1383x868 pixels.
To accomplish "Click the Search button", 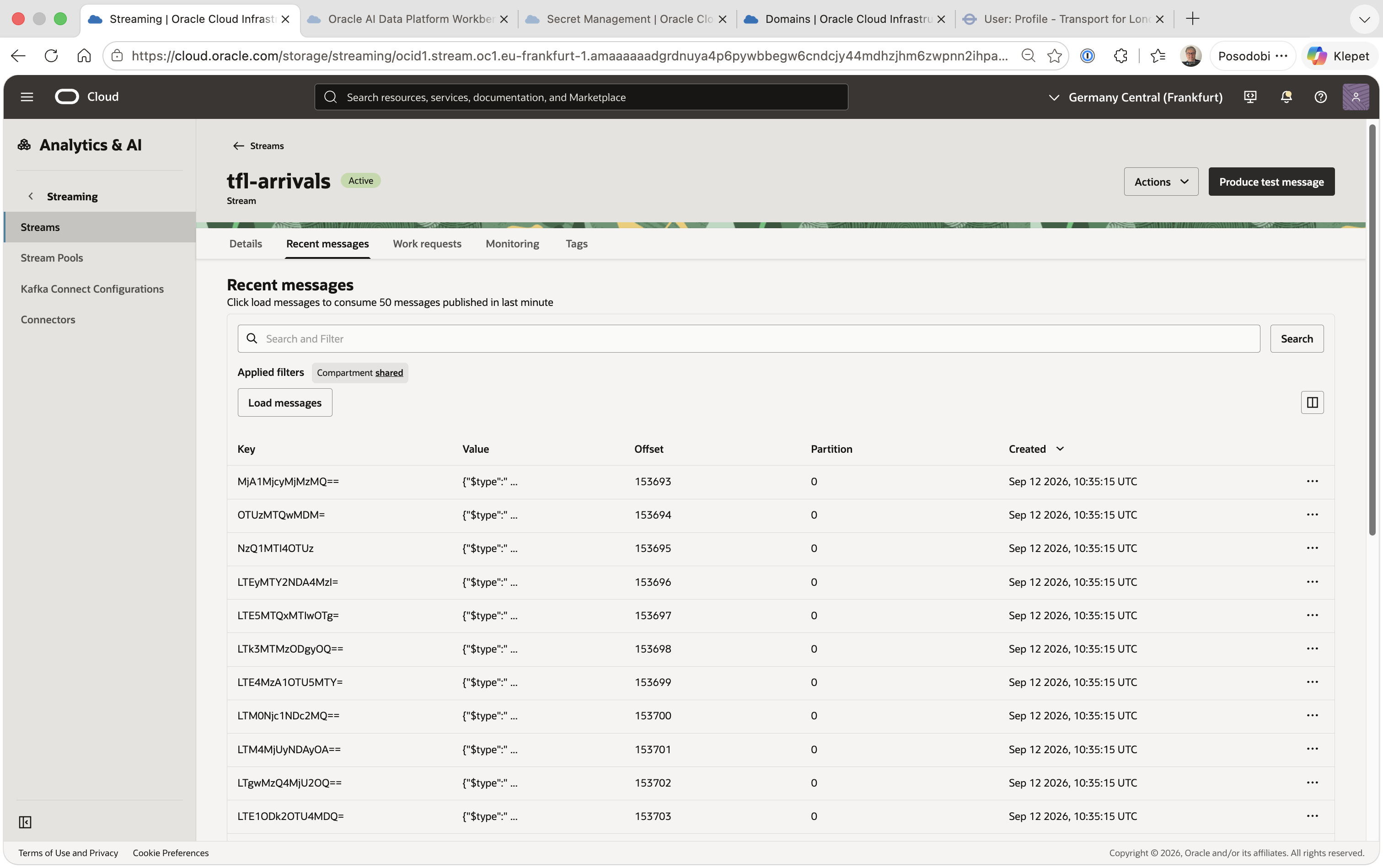I will pyautogui.click(x=1296, y=339).
